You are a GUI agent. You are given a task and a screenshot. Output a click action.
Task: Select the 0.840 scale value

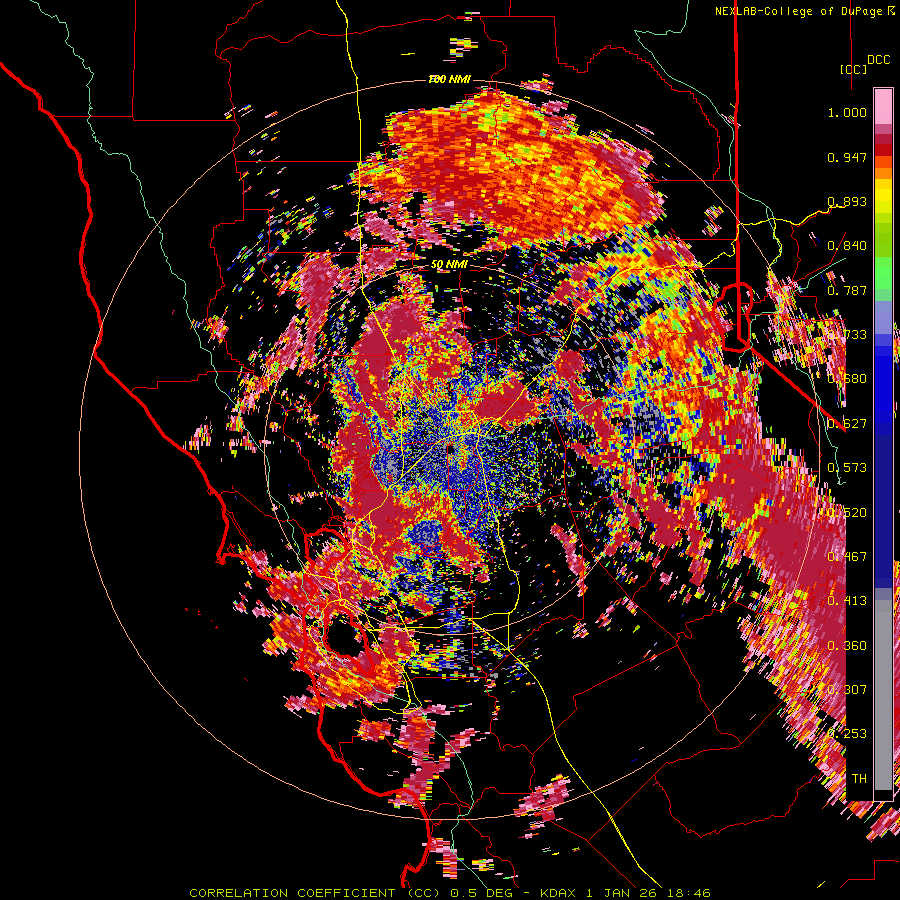(847, 246)
